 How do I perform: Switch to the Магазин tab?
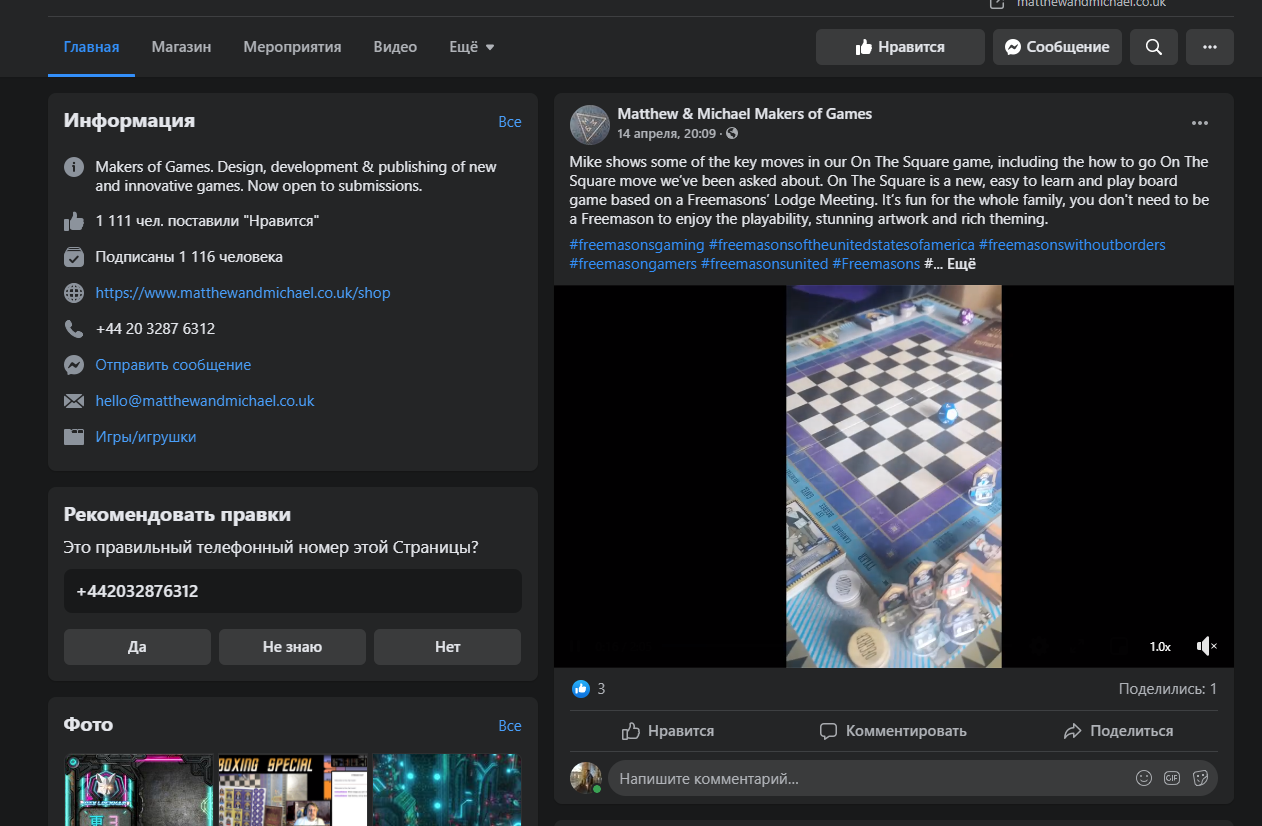click(x=181, y=47)
